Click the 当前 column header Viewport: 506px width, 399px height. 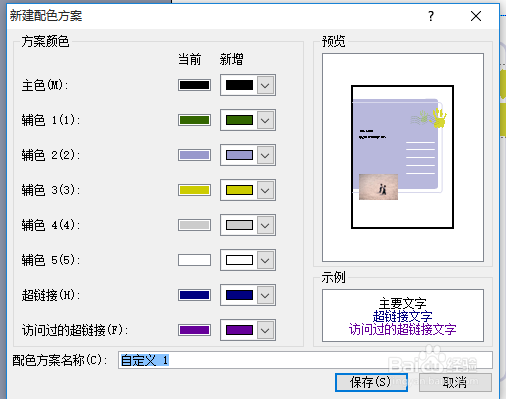point(189,59)
